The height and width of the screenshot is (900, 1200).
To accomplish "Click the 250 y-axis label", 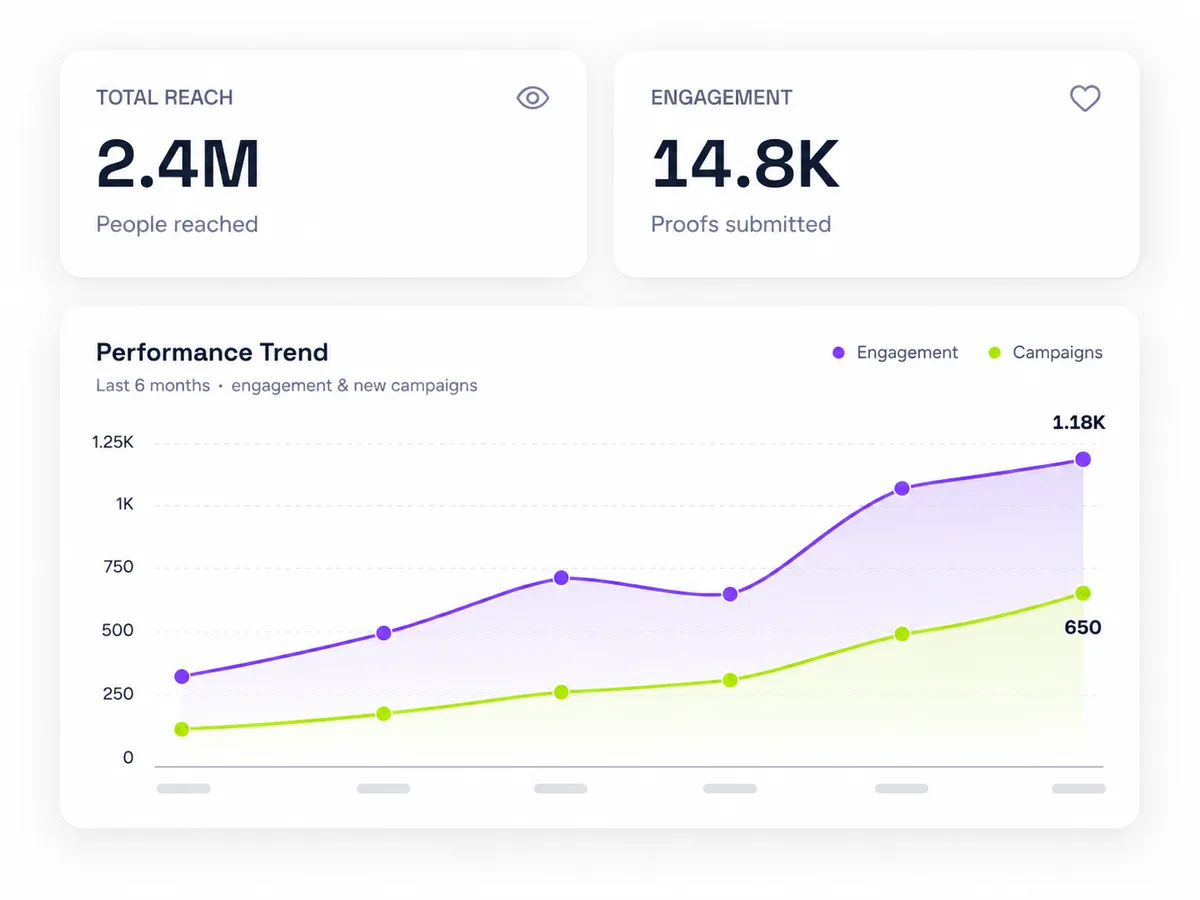I will [x=117, y=694].
